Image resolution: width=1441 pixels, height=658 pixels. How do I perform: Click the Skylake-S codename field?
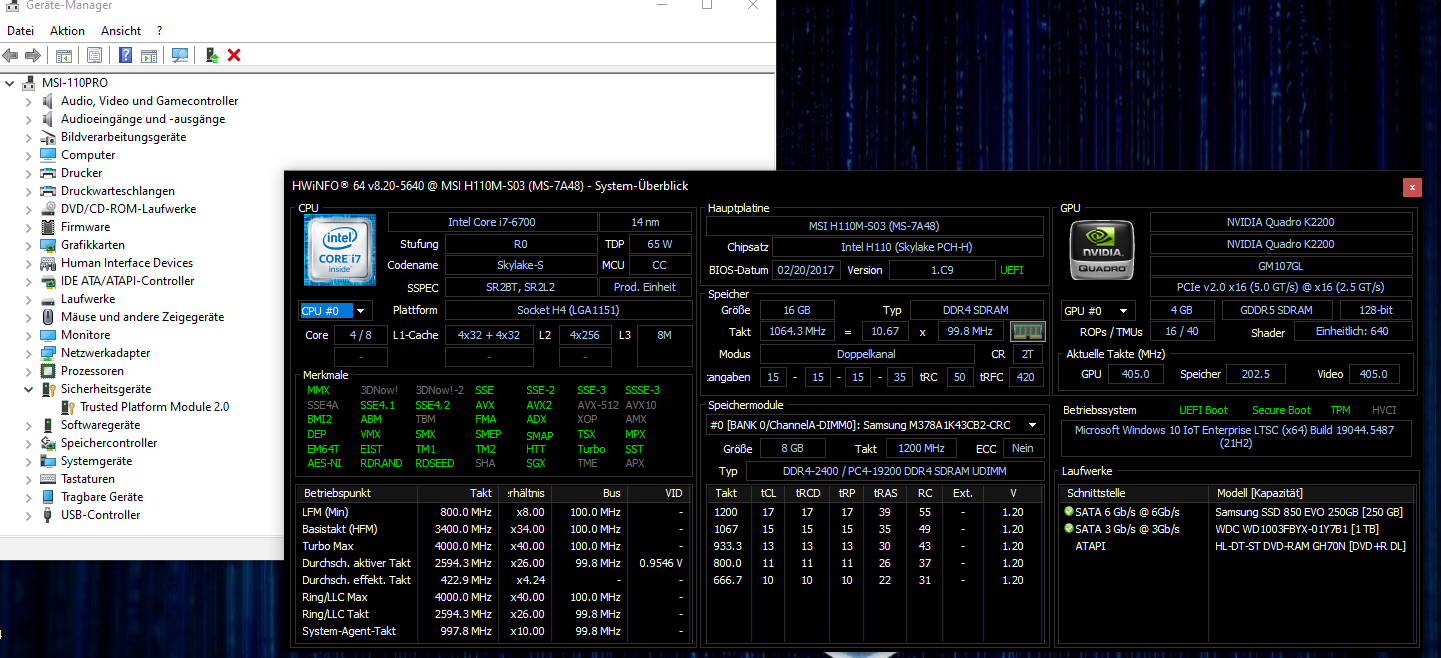tap(521, 265)
